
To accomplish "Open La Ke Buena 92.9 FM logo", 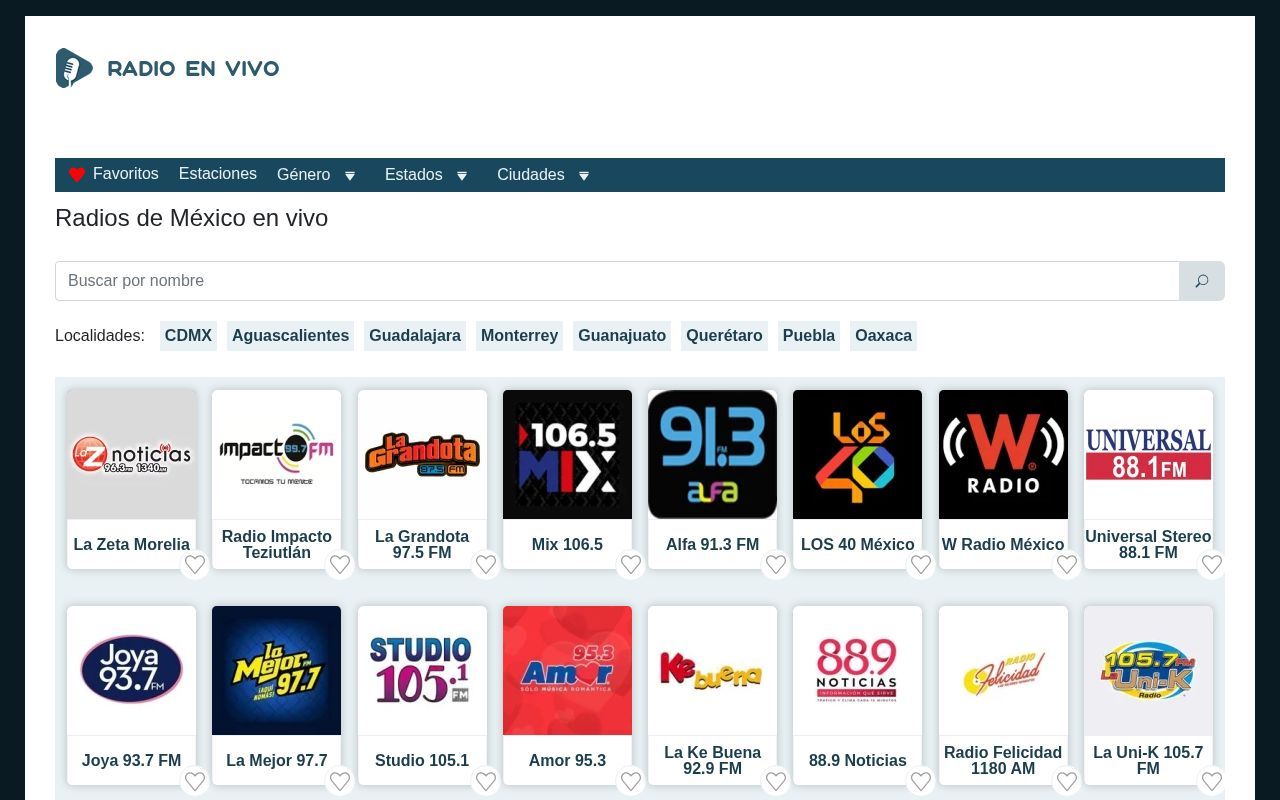I will coord(712,670).
